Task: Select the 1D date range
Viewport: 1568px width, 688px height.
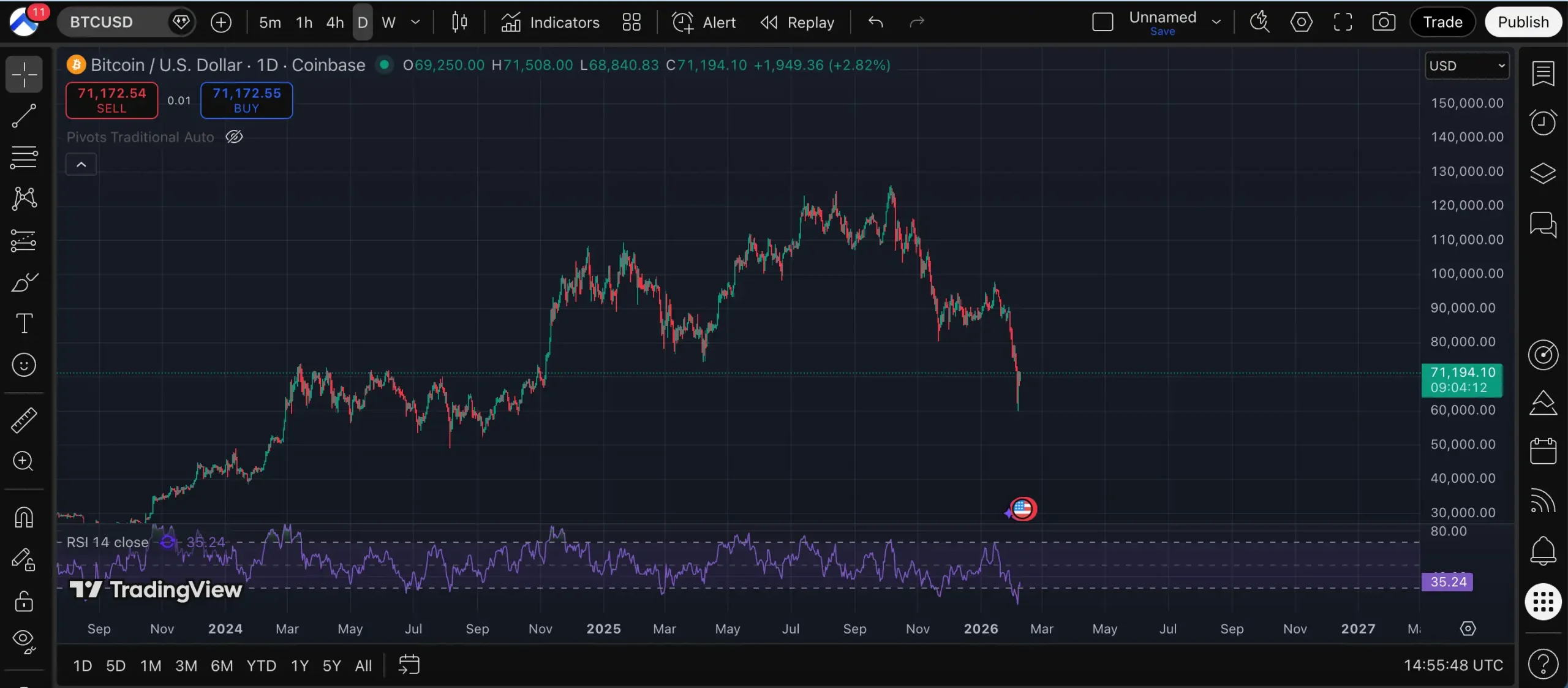Action: coord(83,666)
